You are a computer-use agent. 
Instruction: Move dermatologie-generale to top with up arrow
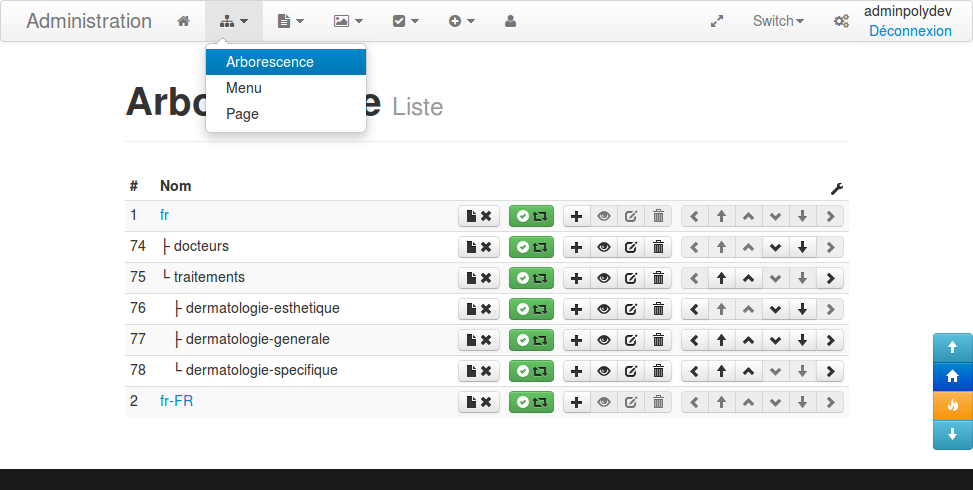(x=720, y=340)
